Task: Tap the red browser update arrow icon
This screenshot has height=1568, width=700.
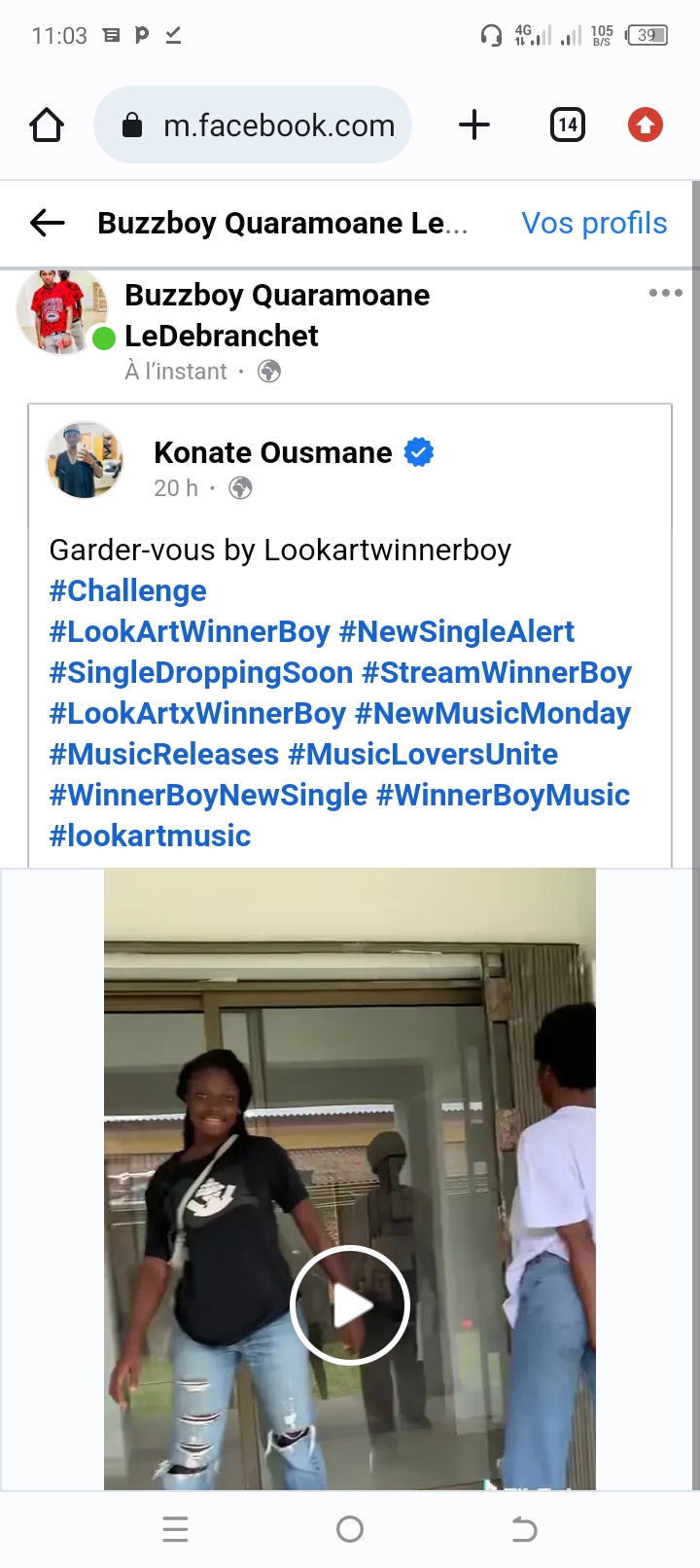Action: click(645, 125)
